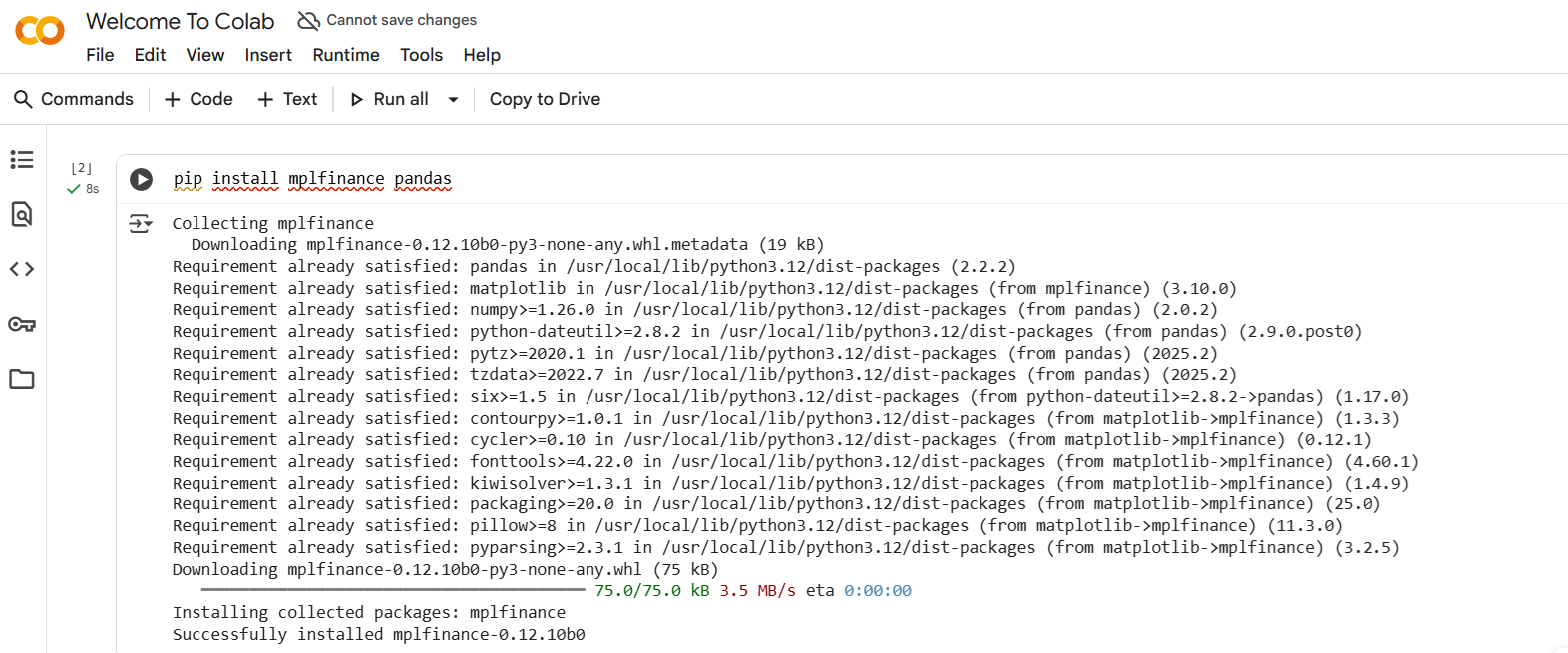Run the pip install cell

[x=142, y=179]
